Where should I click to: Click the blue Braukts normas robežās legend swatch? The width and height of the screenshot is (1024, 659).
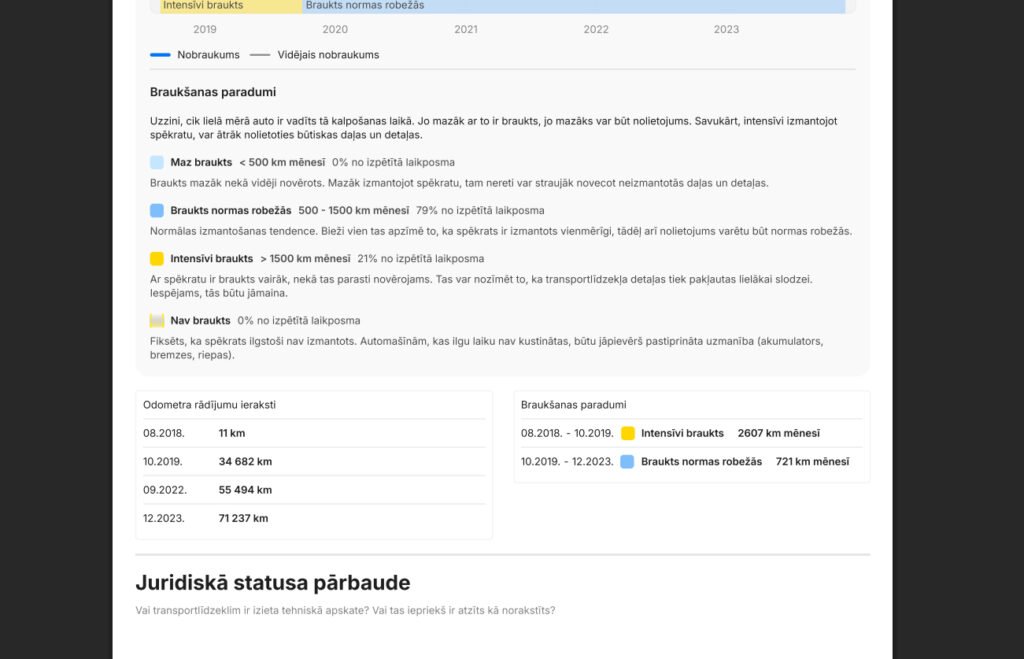click(x=157, y=211)
